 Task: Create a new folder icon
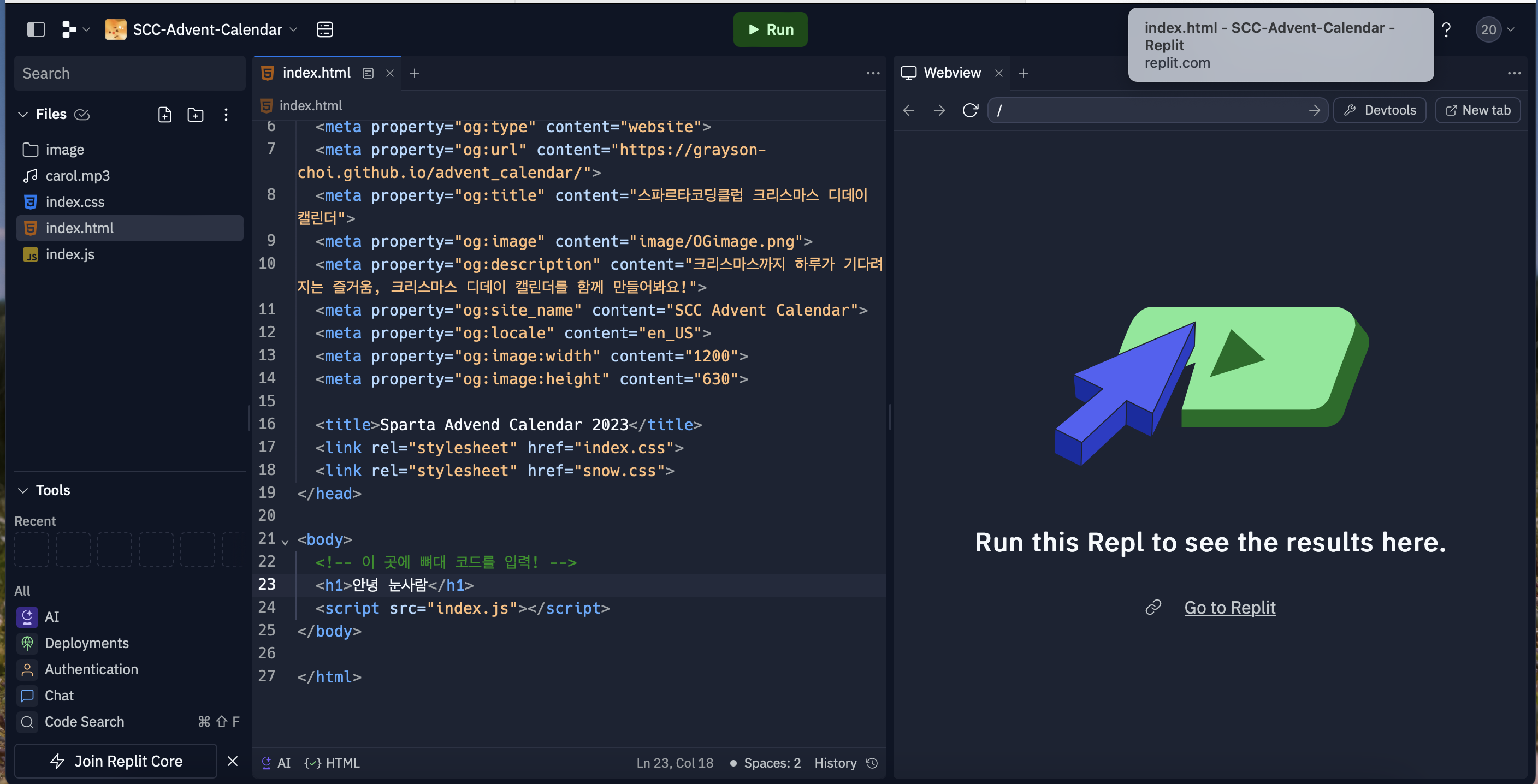pos(195,114)
